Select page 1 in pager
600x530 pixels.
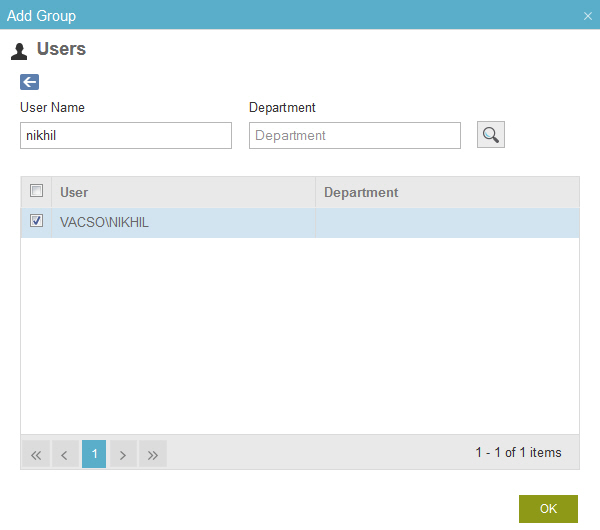(x=94, y=454)
